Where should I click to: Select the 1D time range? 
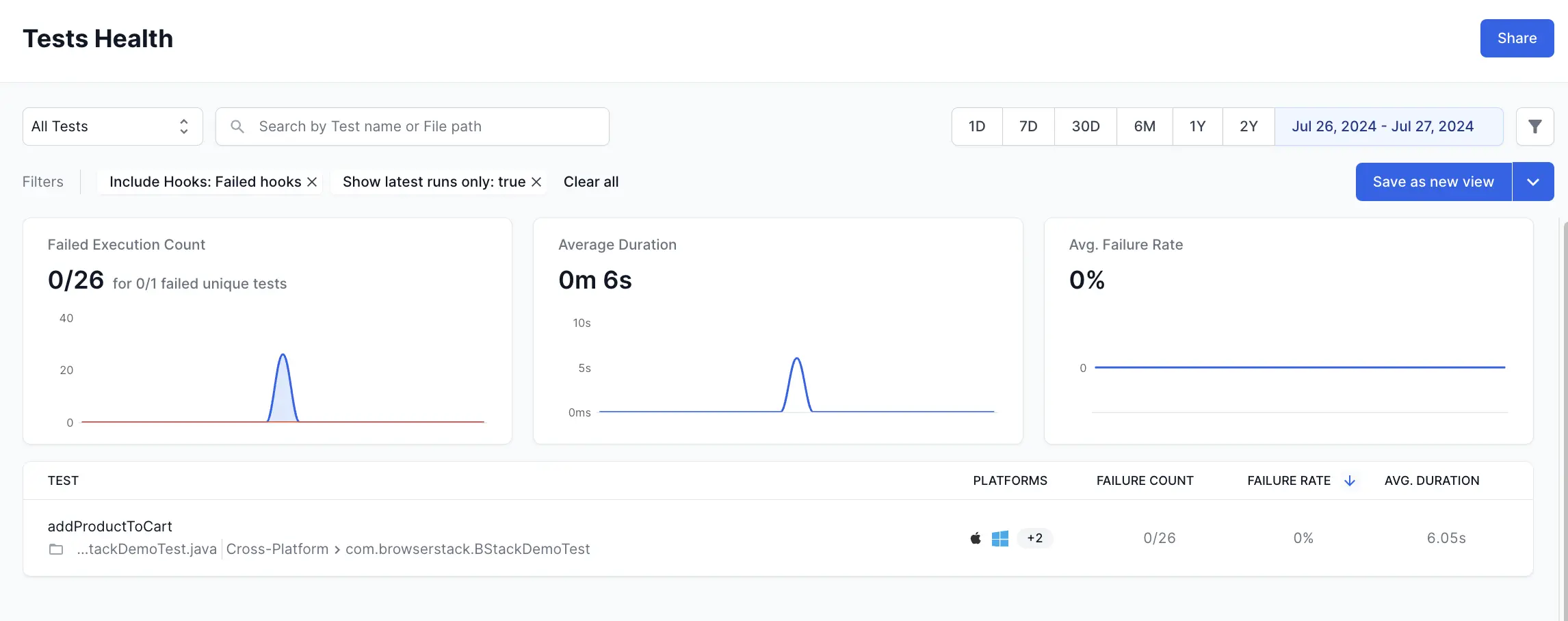point(976,127)
